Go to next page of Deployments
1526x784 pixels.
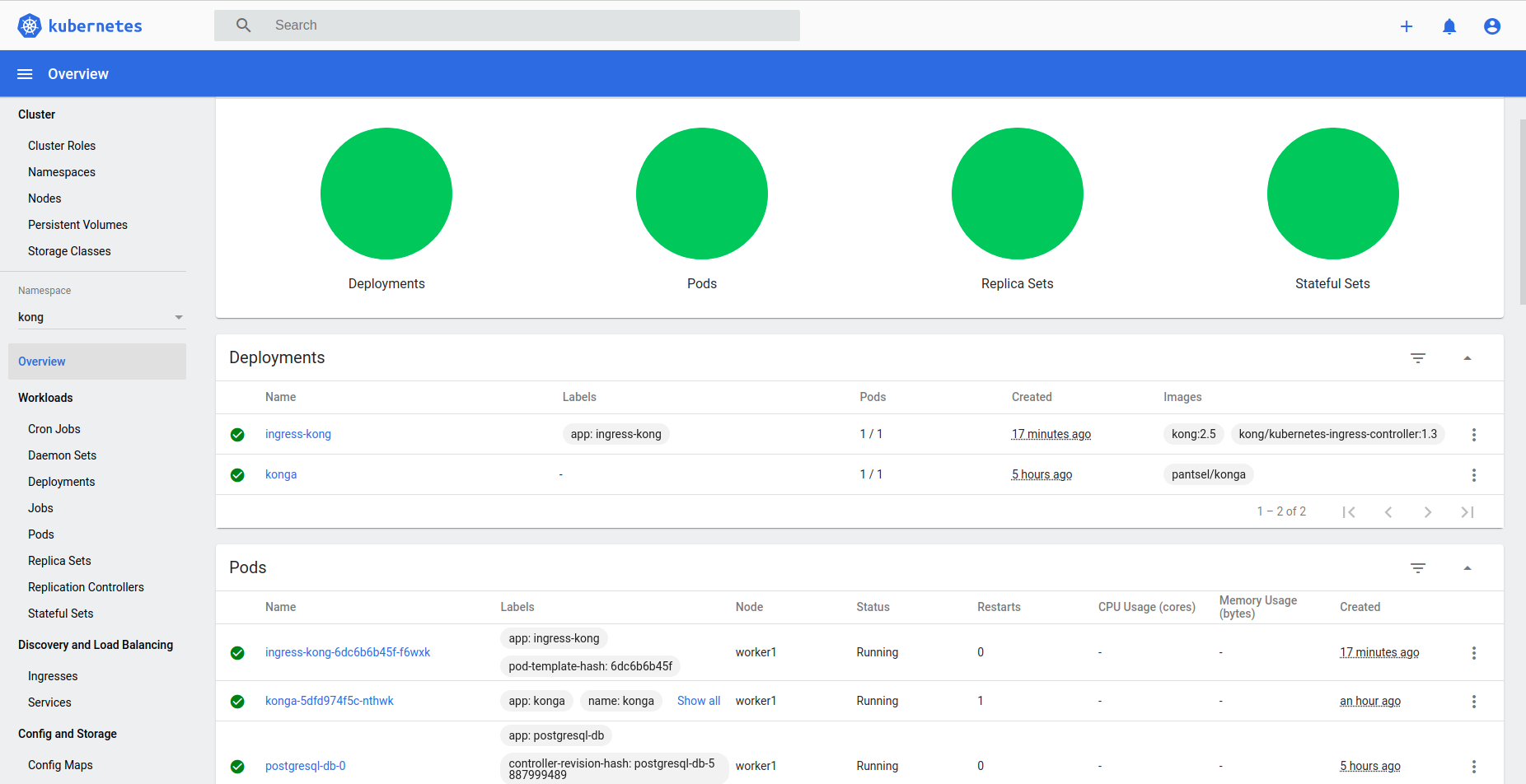click(1428, 512)
